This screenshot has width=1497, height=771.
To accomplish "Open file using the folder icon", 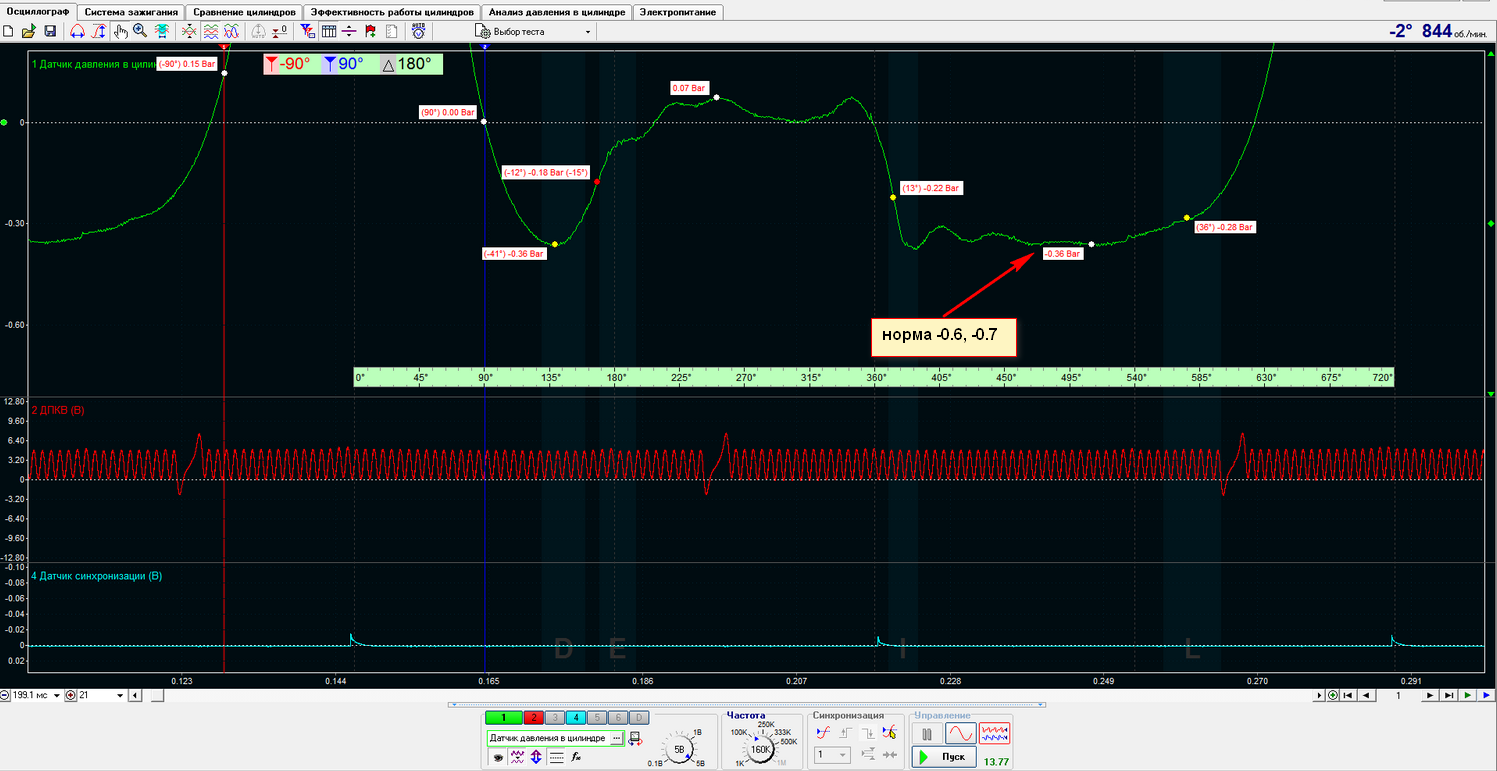I will tap(28, 31).
